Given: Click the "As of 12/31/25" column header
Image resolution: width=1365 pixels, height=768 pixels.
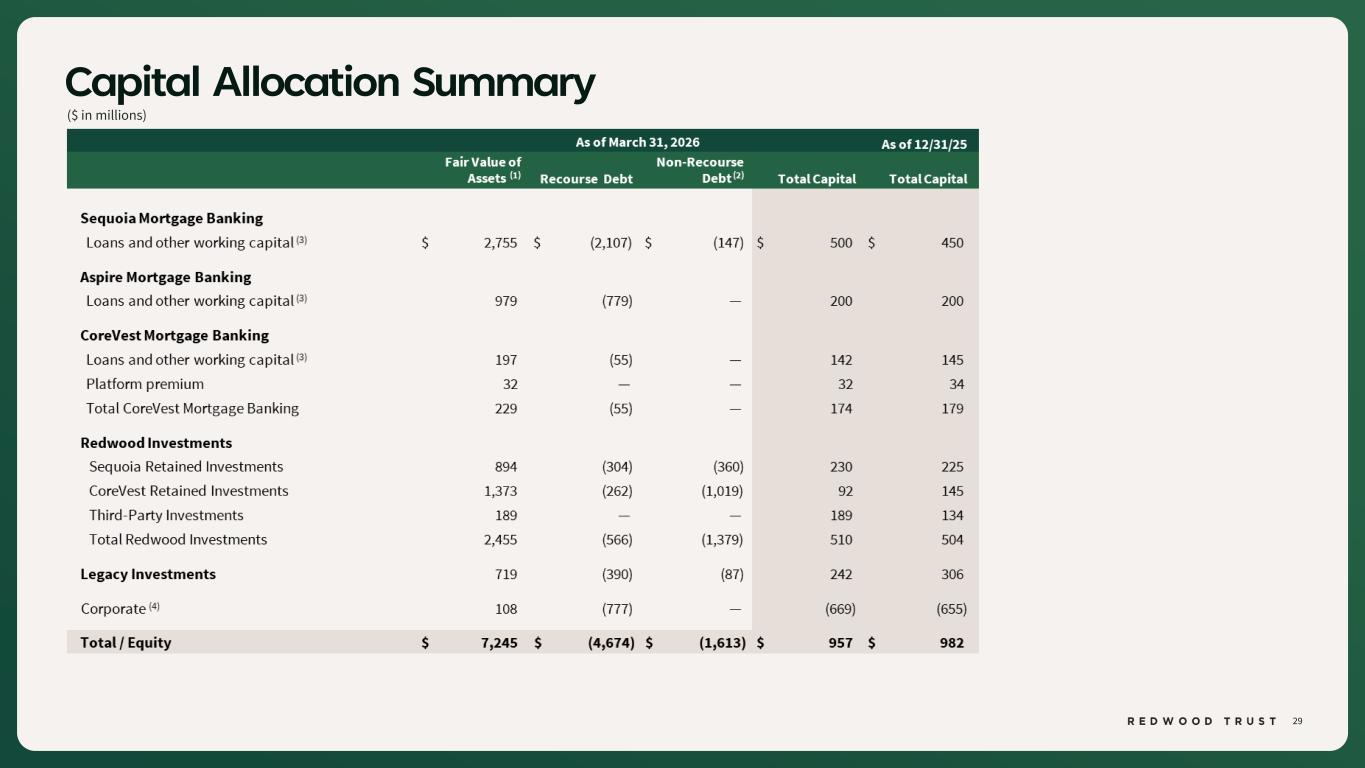Looking at the screenshot, I should coord(924,144).
